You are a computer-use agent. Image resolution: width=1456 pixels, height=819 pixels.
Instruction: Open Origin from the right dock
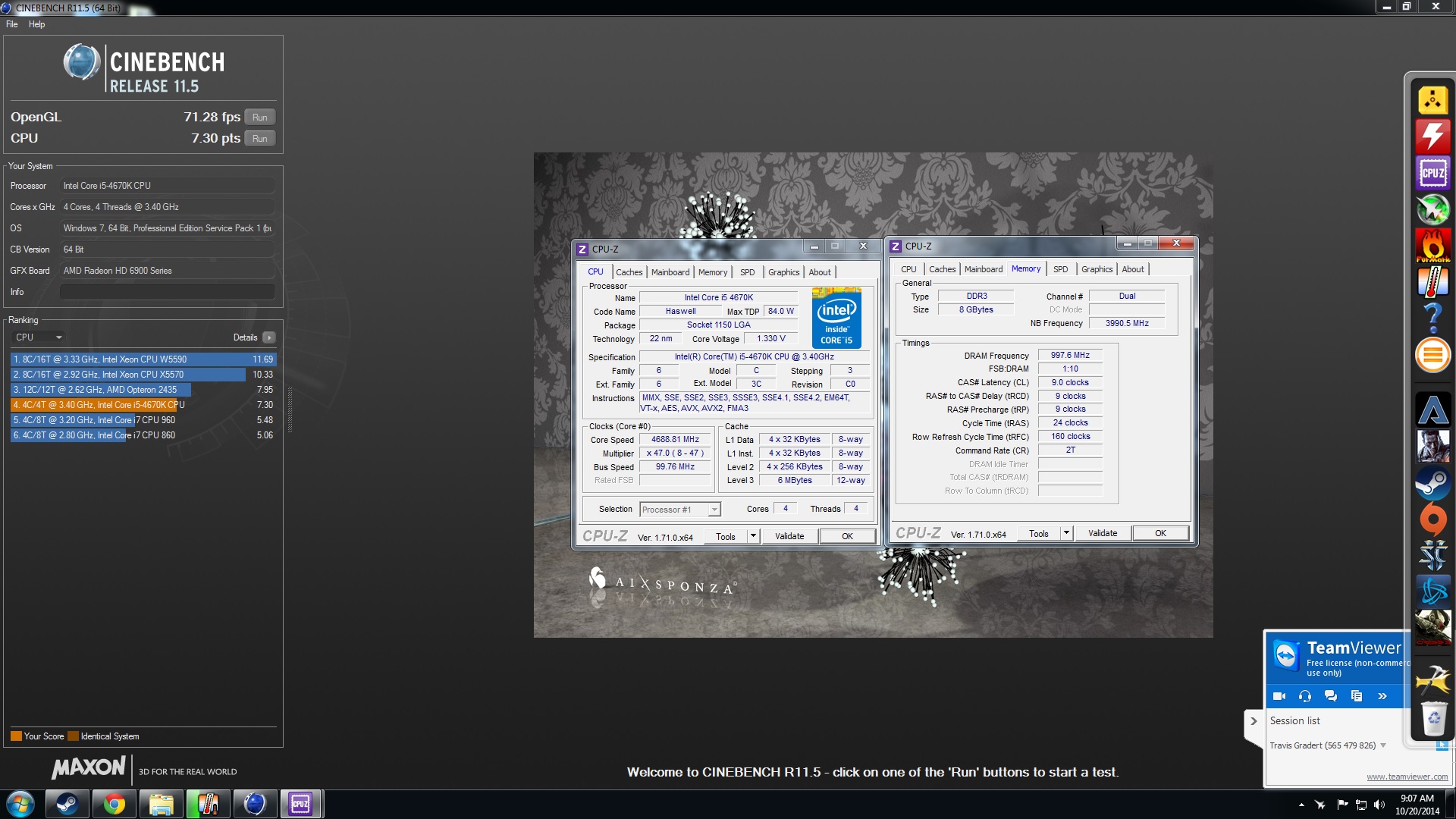point(1432,519)
